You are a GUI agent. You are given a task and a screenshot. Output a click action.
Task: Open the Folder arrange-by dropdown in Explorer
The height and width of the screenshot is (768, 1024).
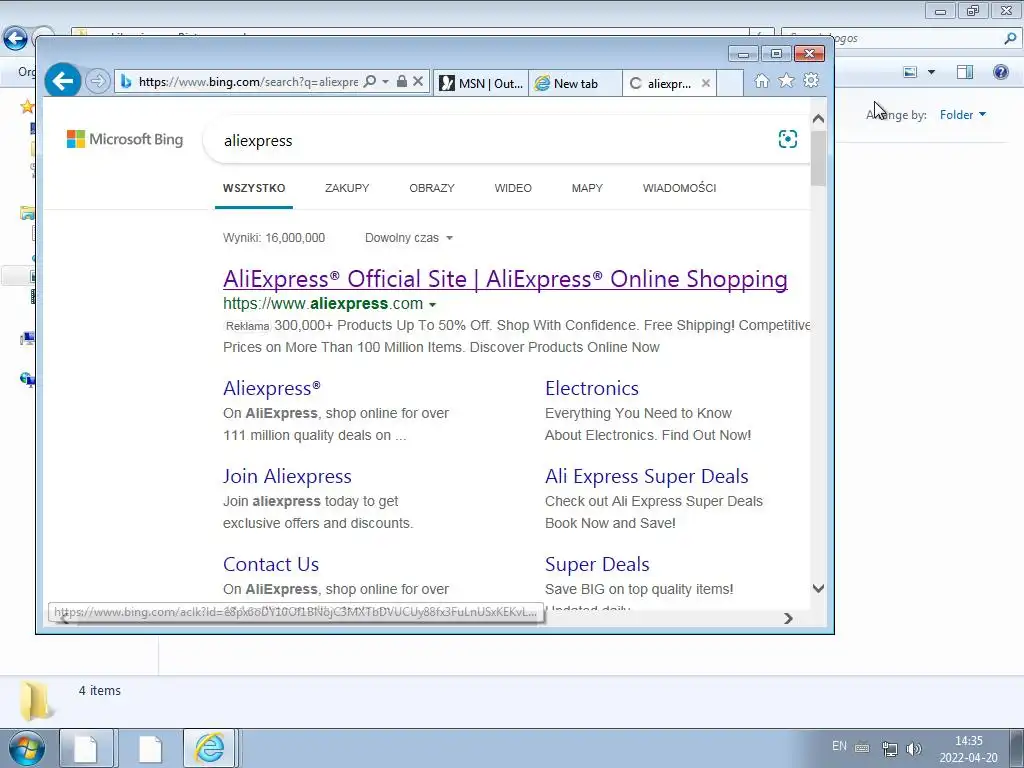[963, 115]
